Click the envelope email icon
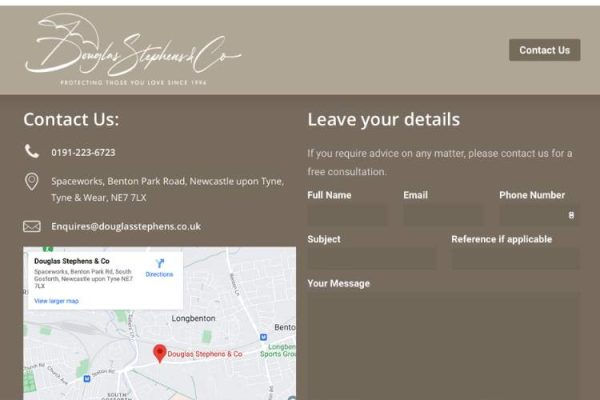The image size is (600, 400). (32, 226)
